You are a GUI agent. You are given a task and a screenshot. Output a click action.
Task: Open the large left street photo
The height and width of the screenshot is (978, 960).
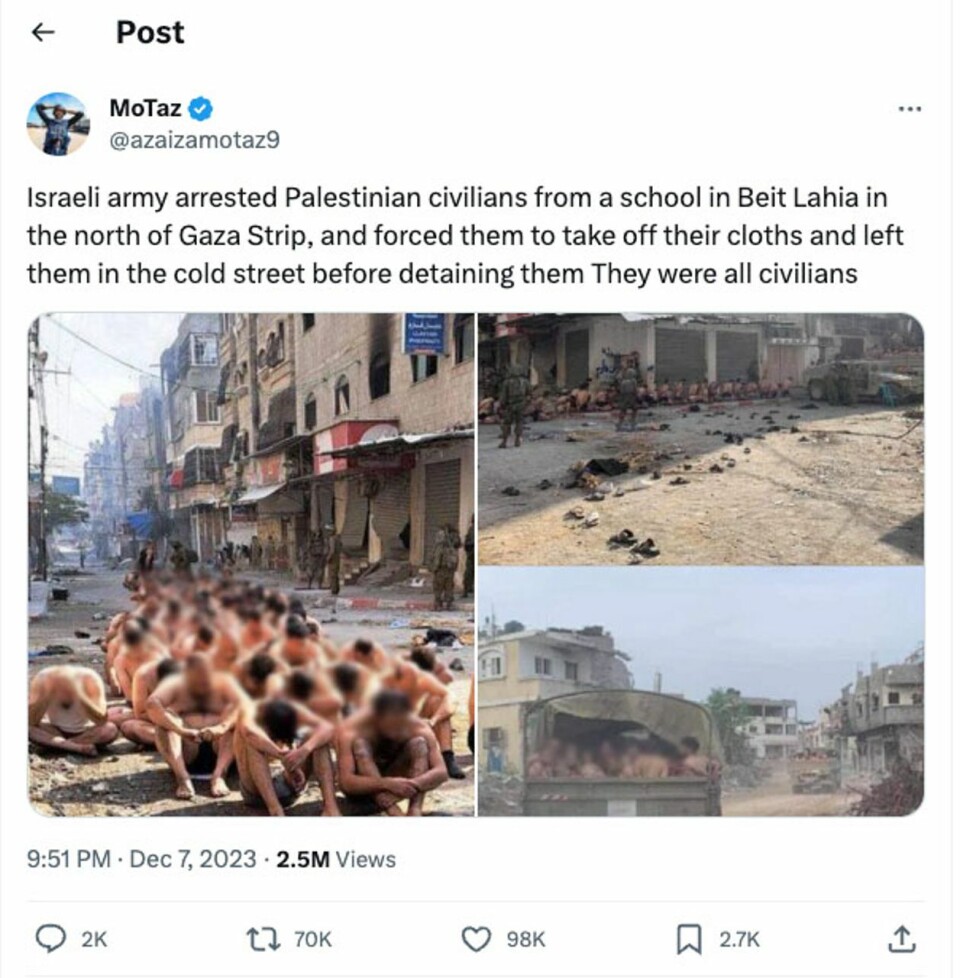coord(251,564)
